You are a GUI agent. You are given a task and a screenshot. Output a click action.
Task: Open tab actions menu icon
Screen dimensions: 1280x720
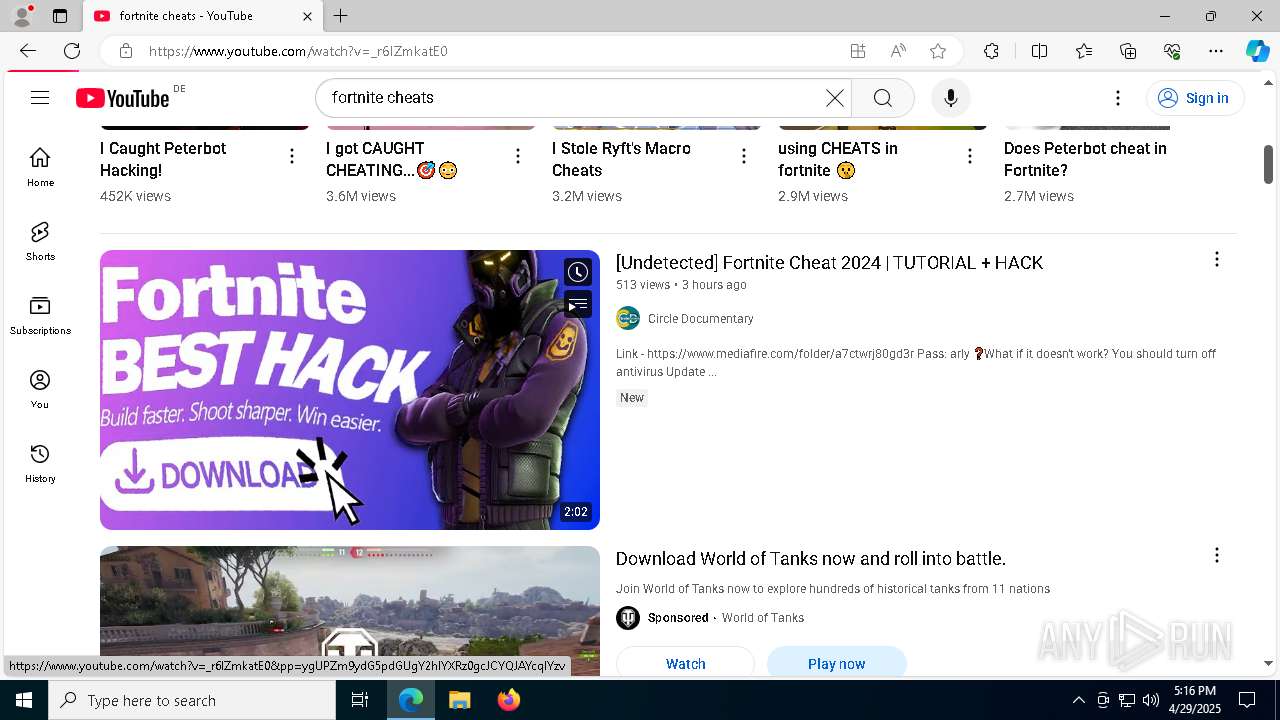click(x=60, y=16)
